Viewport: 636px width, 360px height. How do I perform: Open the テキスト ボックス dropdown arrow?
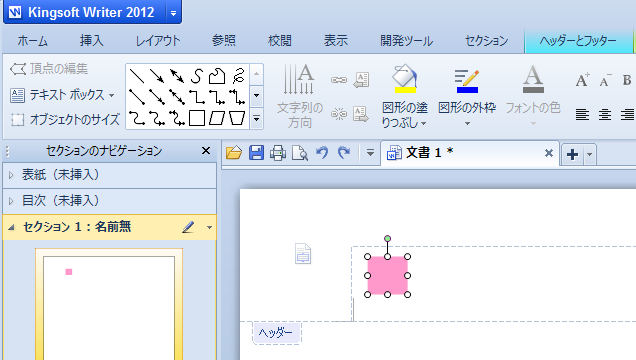(112, 96)
